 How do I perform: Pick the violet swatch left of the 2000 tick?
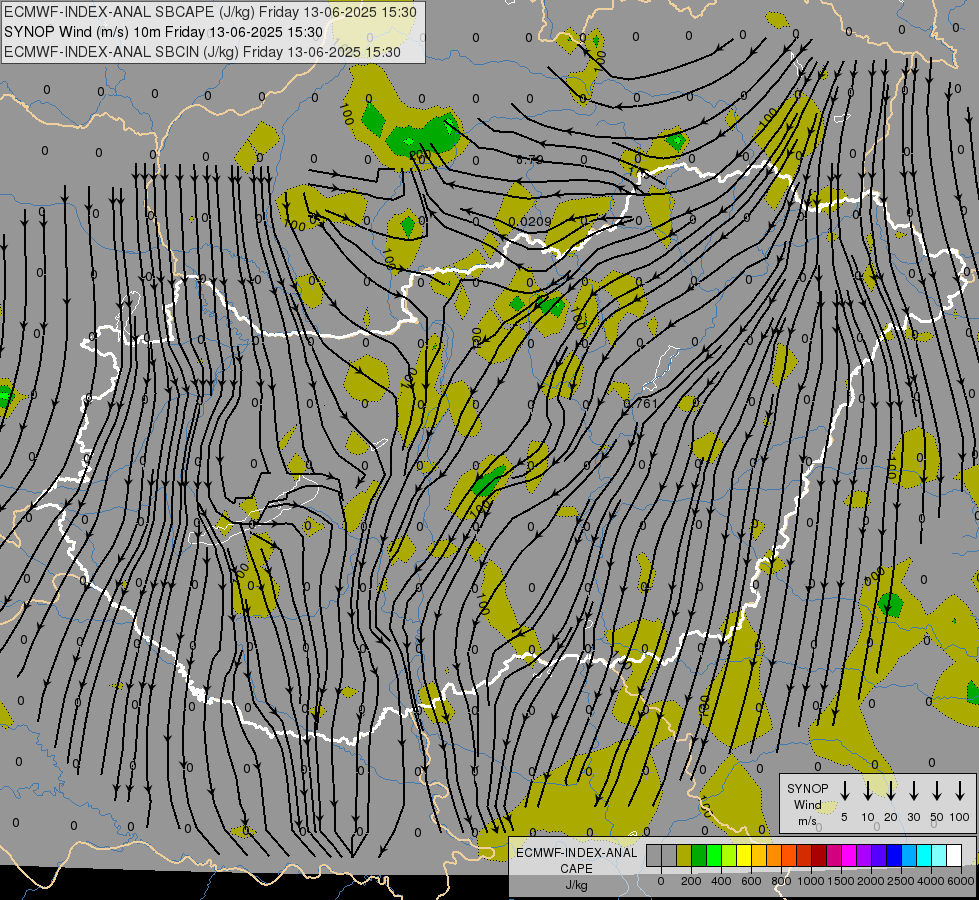pos(865,855)
